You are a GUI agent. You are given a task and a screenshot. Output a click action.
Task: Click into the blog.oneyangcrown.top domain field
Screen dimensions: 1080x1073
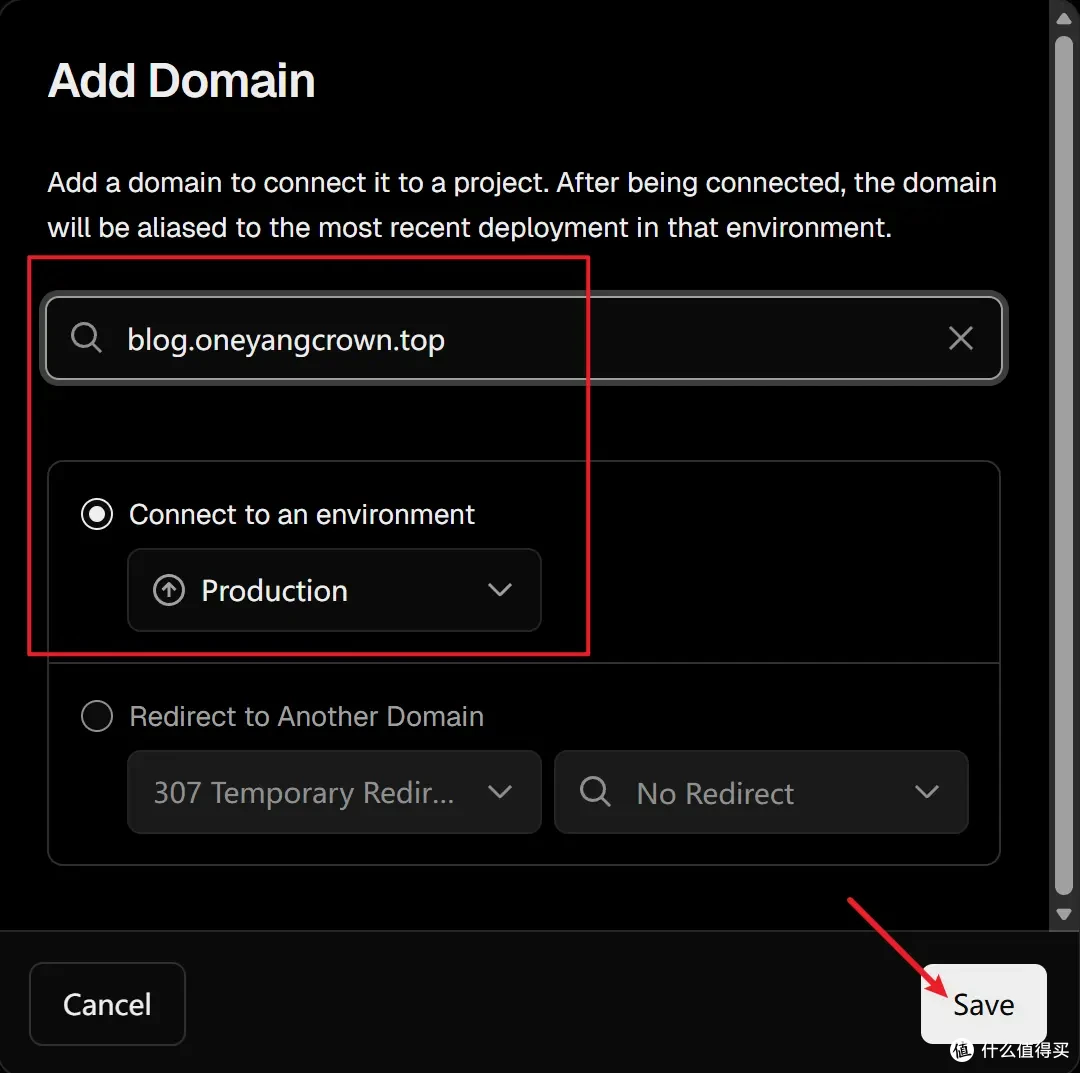[523, 338]
